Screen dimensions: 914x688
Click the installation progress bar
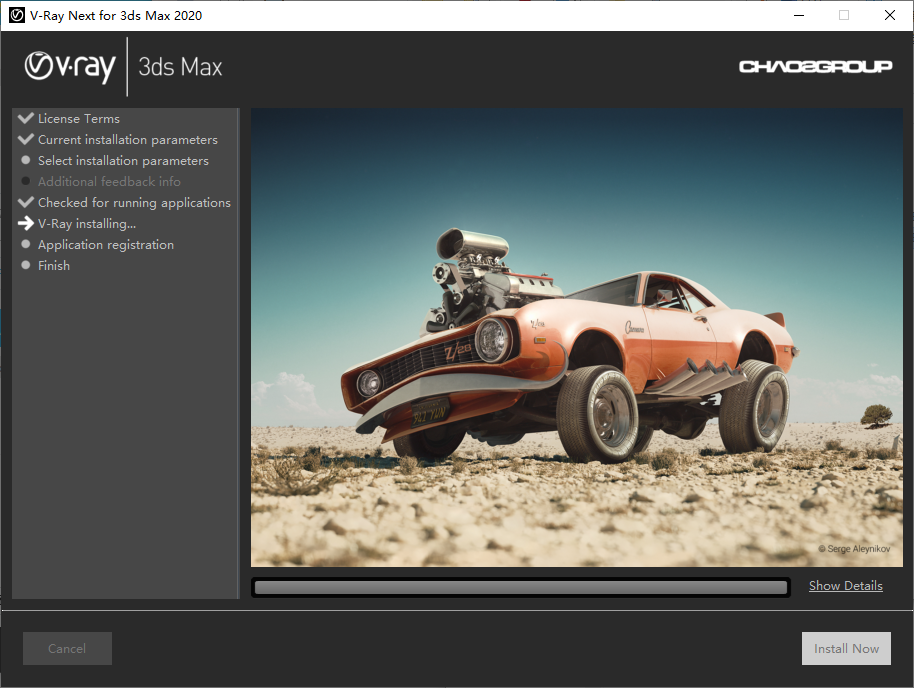[520, 586]
